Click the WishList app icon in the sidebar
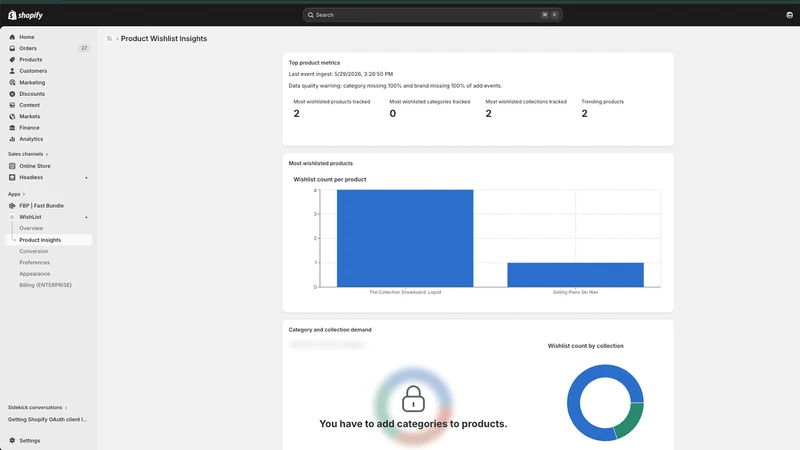This screenshot has width=800, height=450. (x=12, y=217)
